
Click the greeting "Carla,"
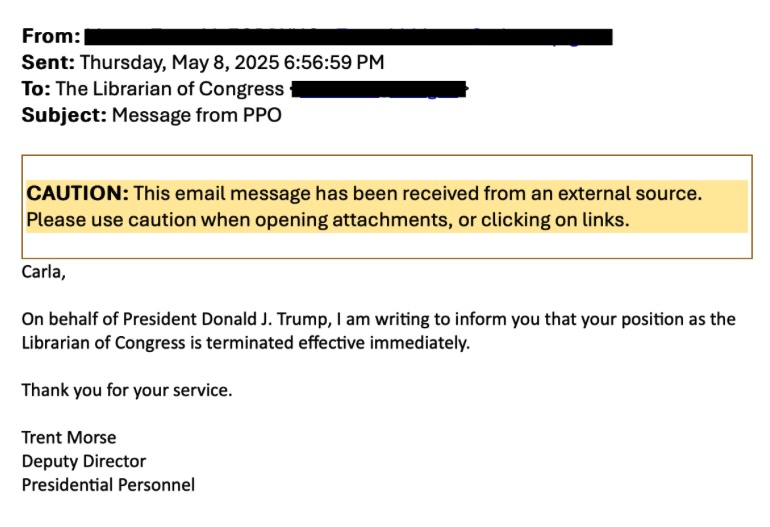pyautogui.click(x=43, y=272)
